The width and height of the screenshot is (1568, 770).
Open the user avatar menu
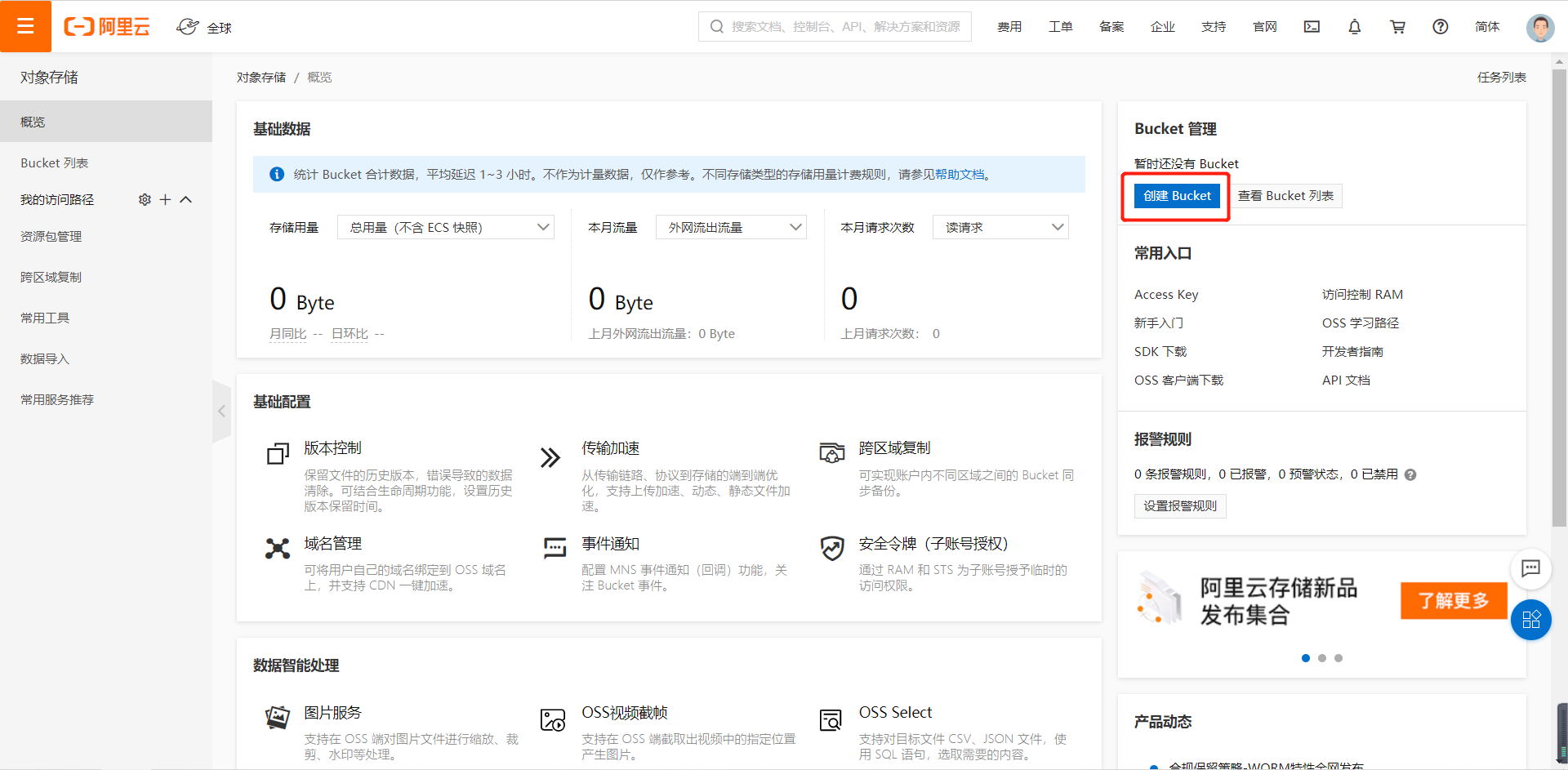click(1540, 27)
